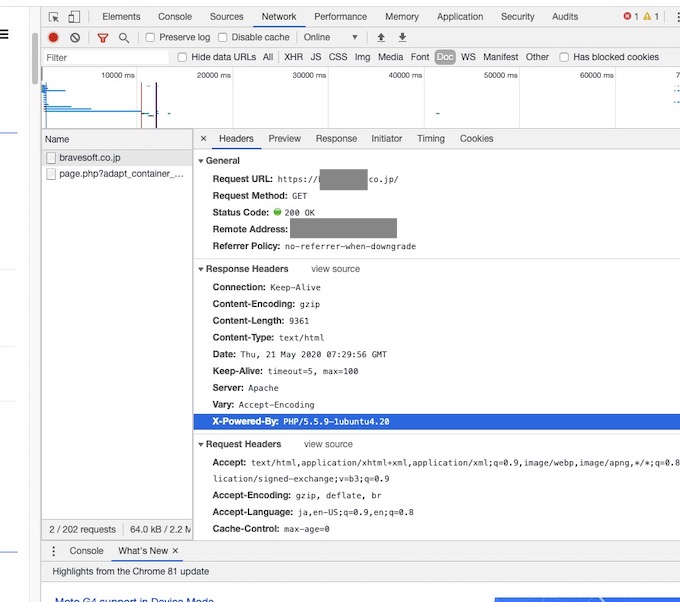680x602 pixels.
Task: Open the Security panel
Action: pyautogui.click(x=517, y=16)
